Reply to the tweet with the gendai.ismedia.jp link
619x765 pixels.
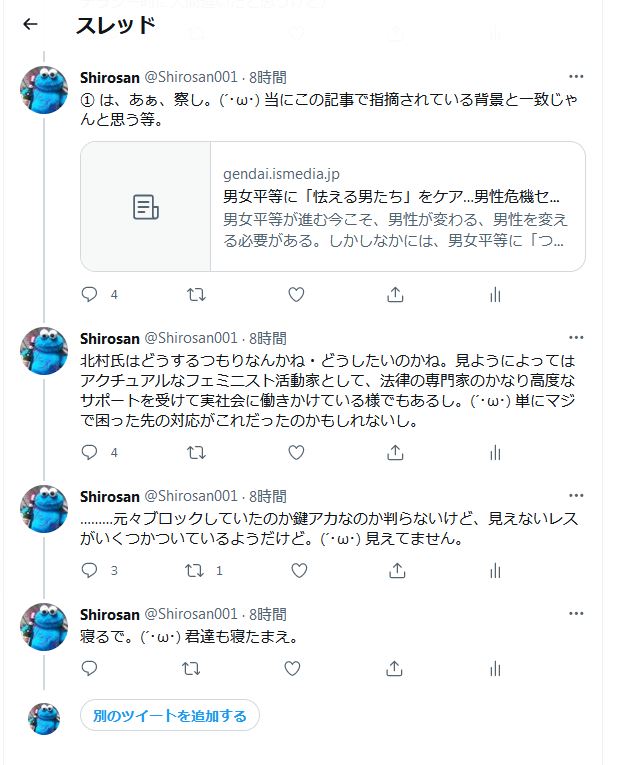pos(89,294)
